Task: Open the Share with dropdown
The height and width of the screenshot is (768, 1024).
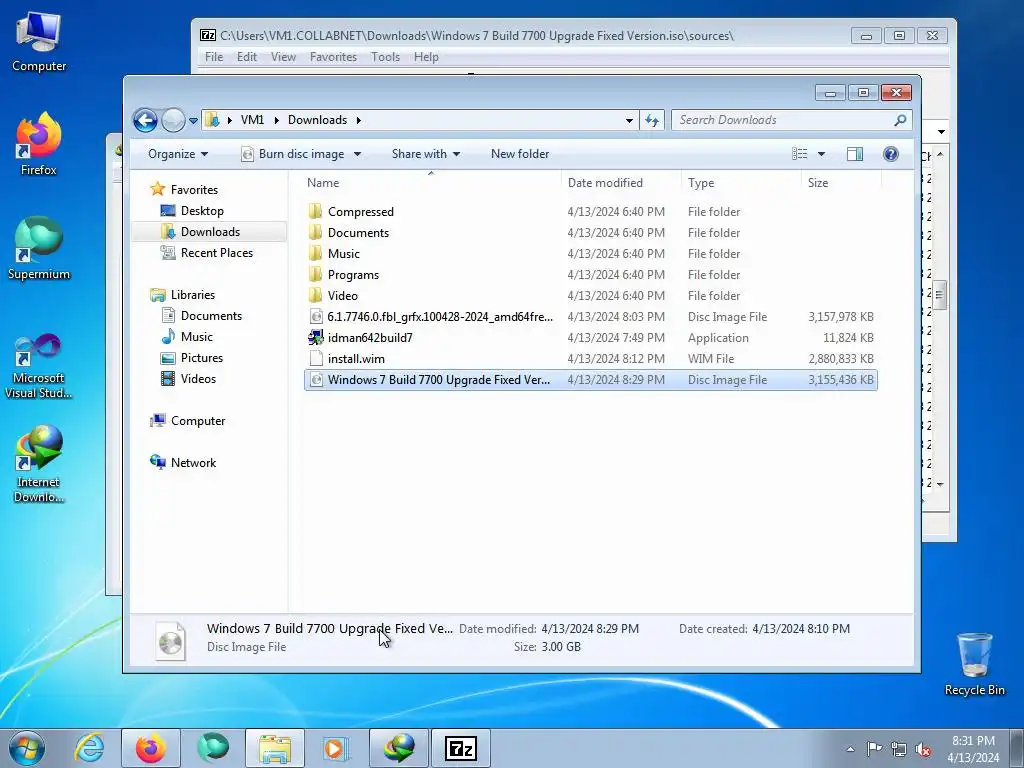Action: coord(426,154)
